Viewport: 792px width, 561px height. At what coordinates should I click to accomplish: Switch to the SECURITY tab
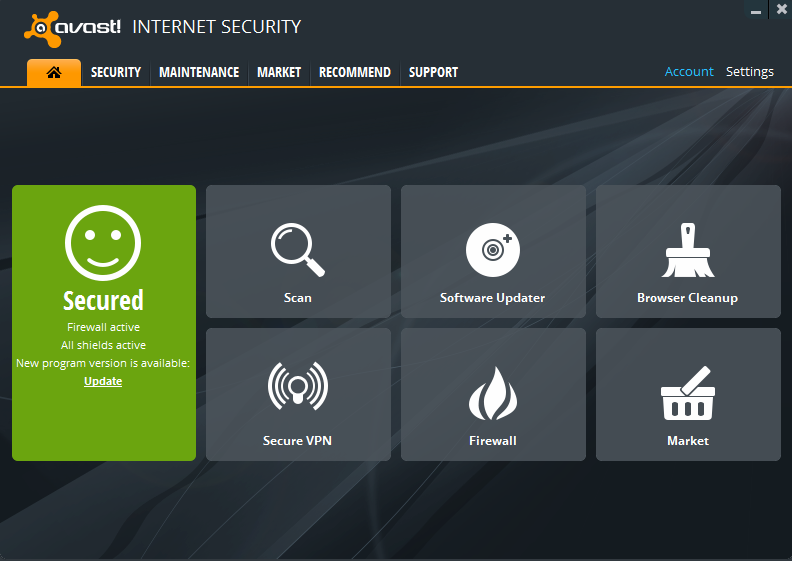click(116, 72)
